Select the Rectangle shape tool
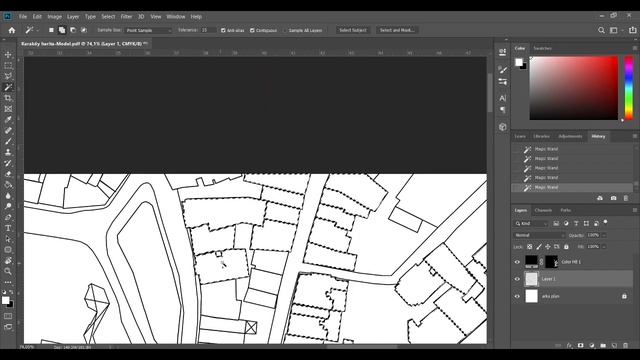Image resolution: width=640 pixels, height=360 pixels. click(8, 249)
